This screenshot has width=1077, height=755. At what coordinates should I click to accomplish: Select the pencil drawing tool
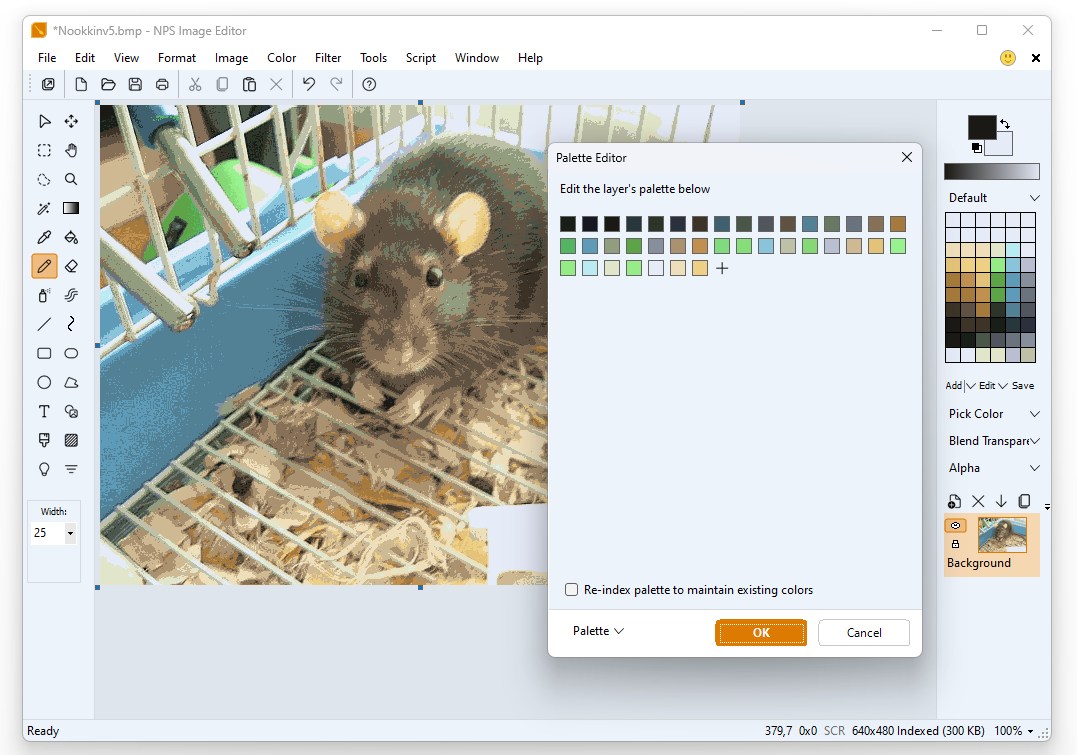coord(45,266)
